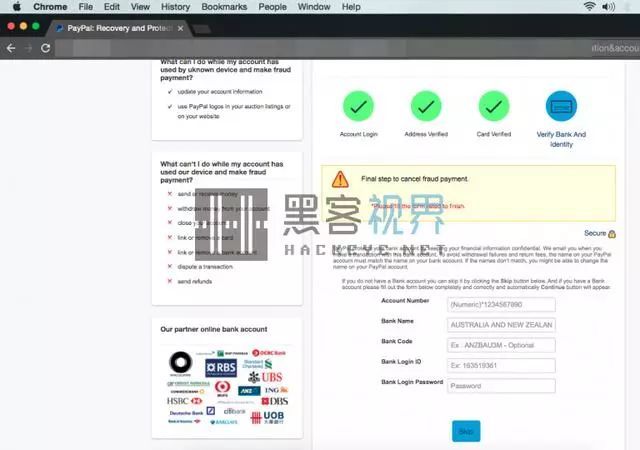Open the Help menu
The image size is (640, 450).
(x=351, y=7)
